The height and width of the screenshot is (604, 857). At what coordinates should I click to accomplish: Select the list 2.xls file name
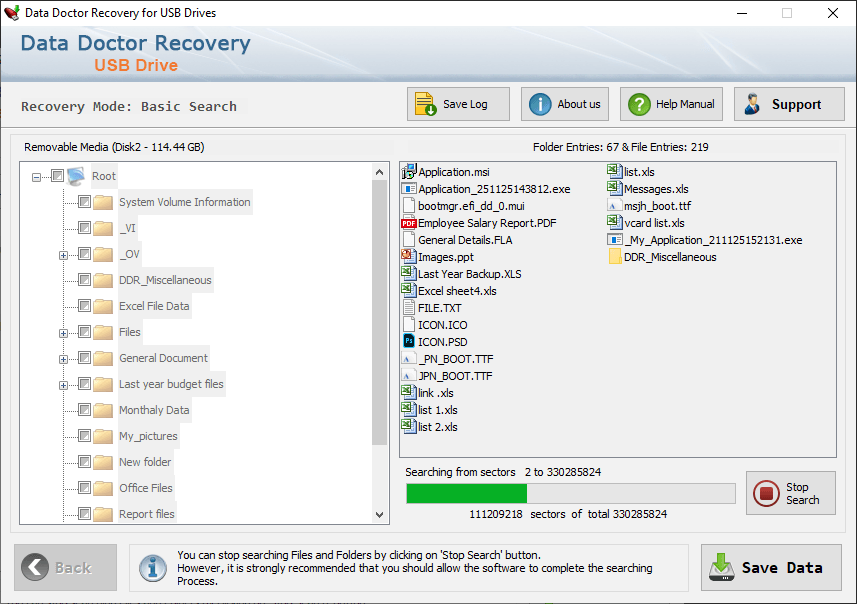click(438, 427)
